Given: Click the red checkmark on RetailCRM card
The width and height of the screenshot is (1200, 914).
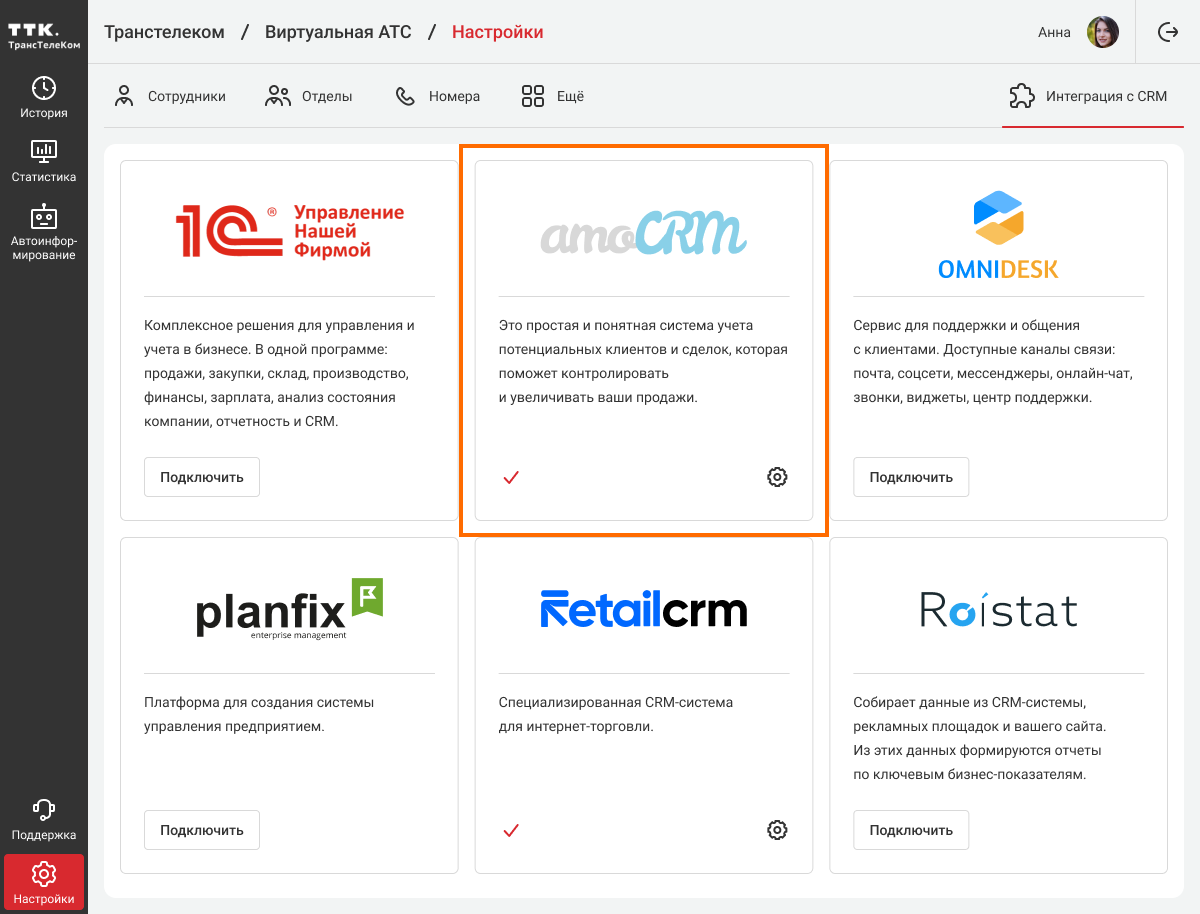Looking at the screenshot, I should click(x=511, y=830).
